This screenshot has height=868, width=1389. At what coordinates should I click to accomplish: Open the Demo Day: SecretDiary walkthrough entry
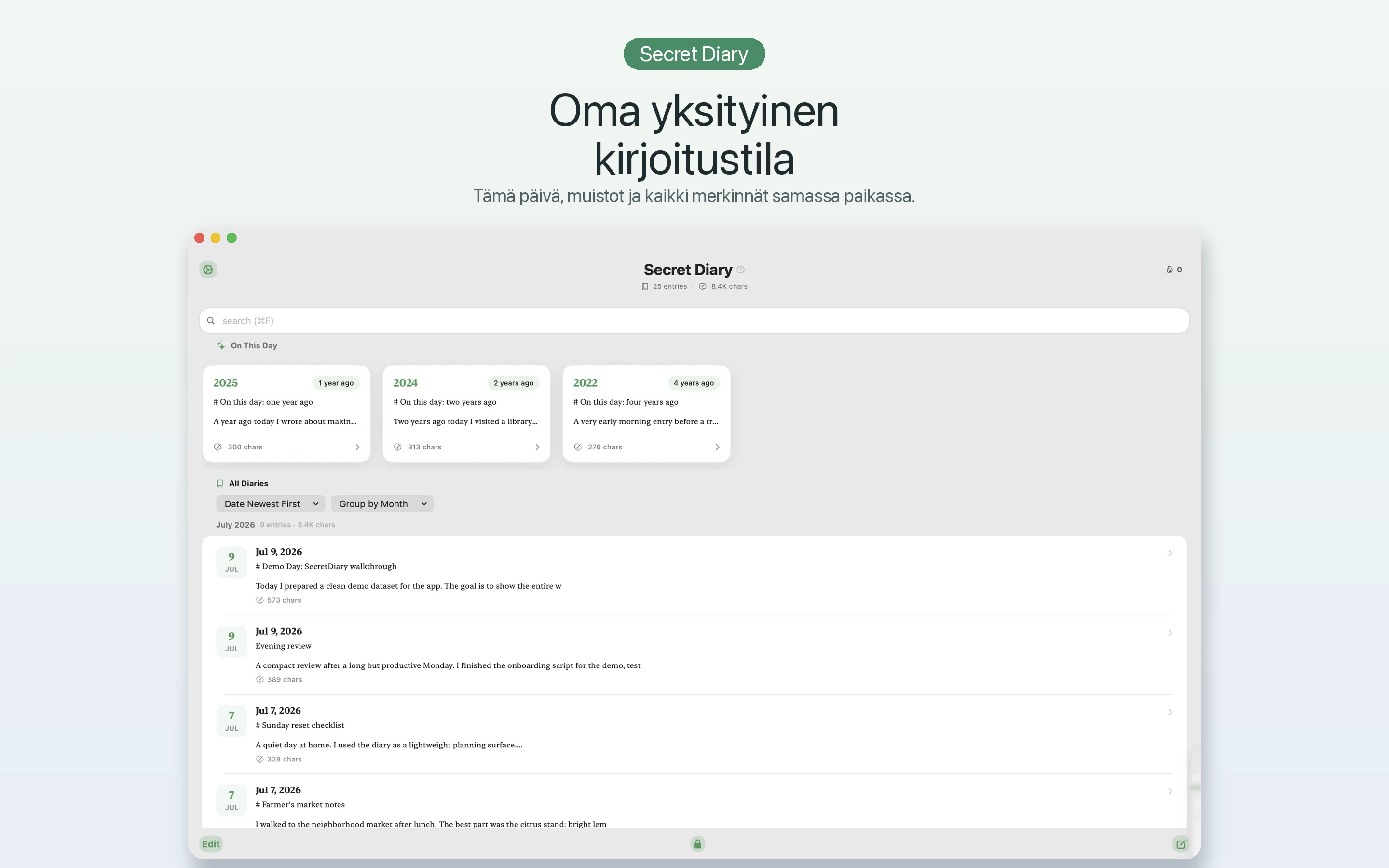click(694, 575)
